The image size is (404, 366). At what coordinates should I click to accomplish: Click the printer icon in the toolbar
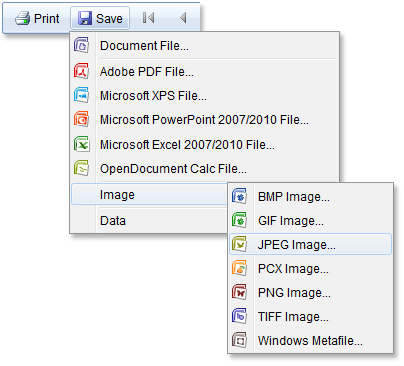point(22,19)
